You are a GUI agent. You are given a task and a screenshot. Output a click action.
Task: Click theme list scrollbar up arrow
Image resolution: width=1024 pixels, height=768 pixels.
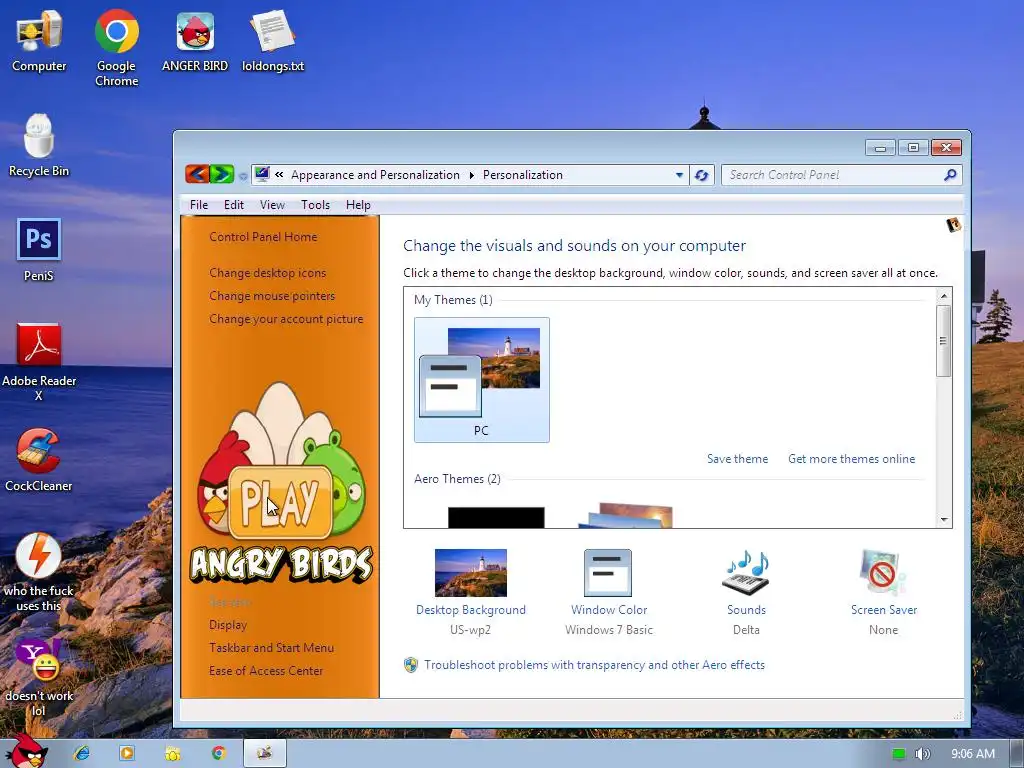(944, 296)
